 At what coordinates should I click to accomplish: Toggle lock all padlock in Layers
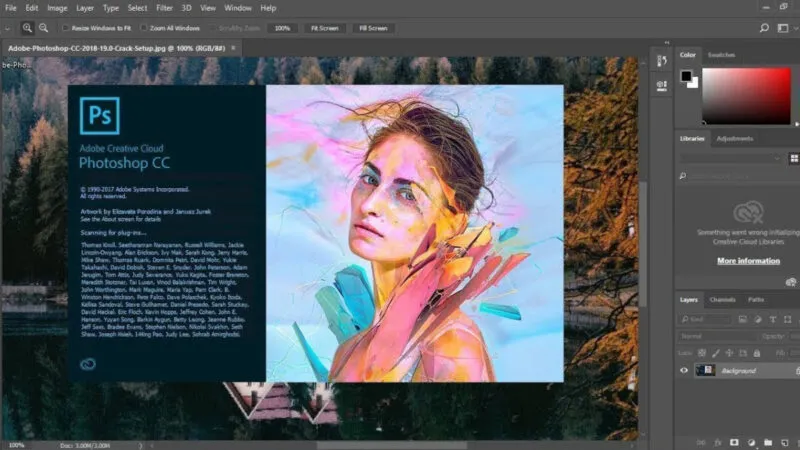[x=757, y=353]
